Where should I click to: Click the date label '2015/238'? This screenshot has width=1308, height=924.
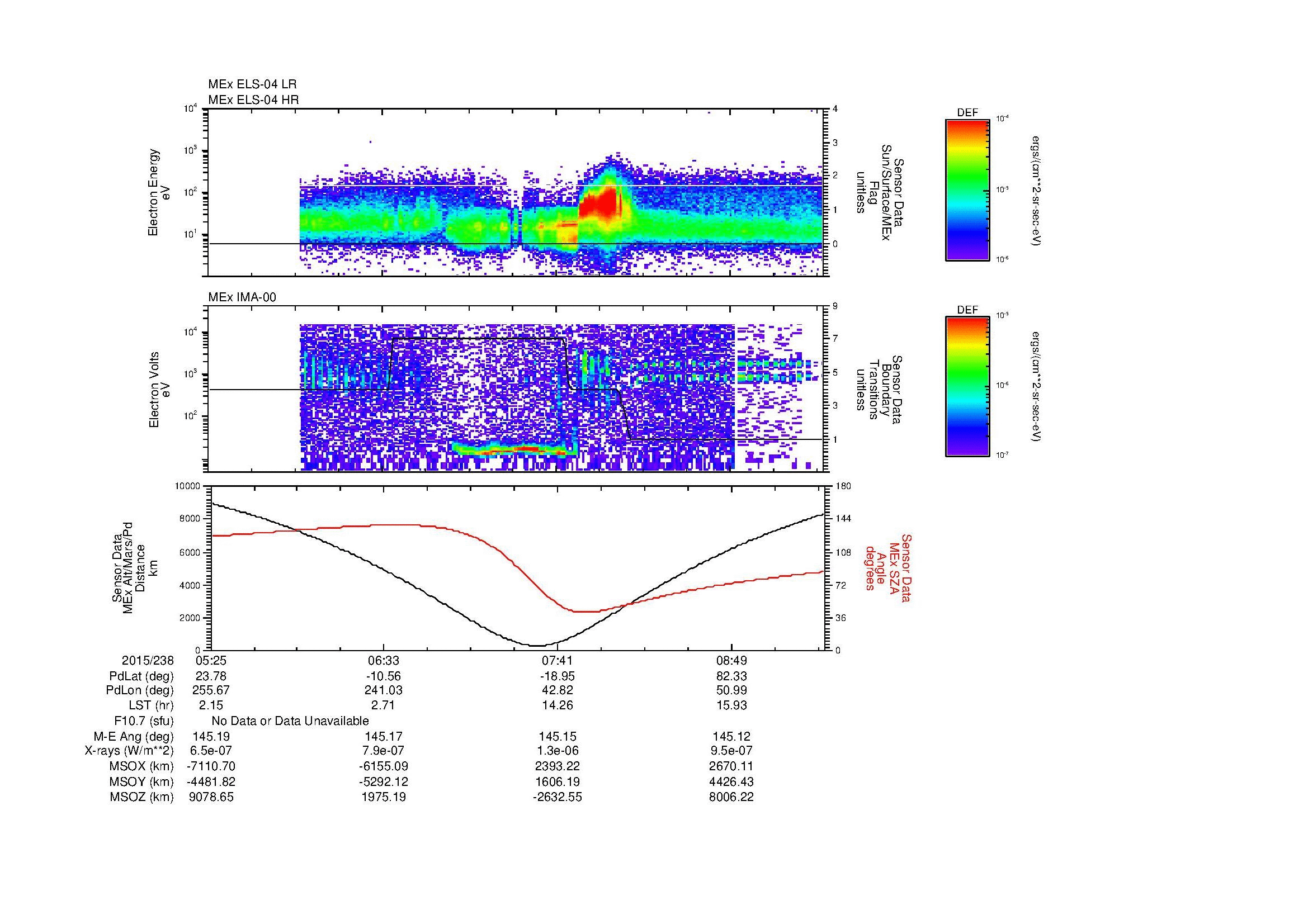point(148,661)
